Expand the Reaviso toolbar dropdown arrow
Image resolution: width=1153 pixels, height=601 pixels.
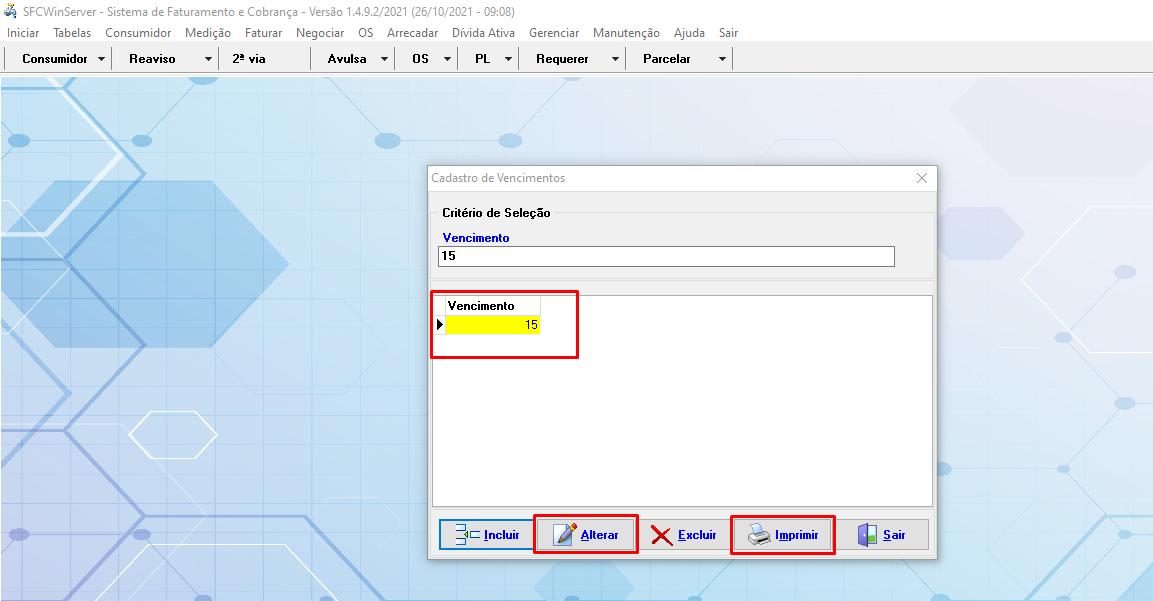(x=208, y=59)
